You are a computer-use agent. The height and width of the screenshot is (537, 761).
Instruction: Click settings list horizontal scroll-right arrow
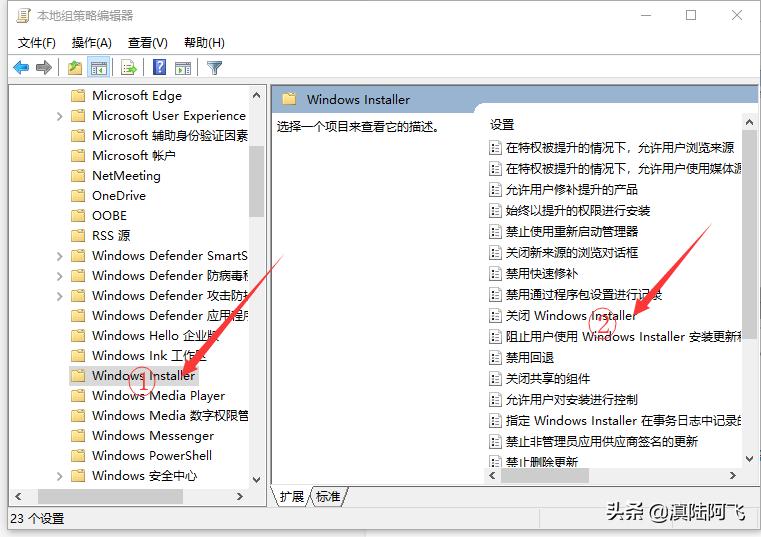point(733,475)
